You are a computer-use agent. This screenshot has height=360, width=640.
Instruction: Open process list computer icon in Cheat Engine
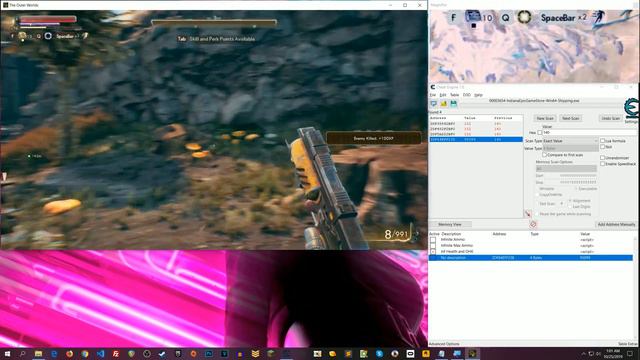point(433,104)
